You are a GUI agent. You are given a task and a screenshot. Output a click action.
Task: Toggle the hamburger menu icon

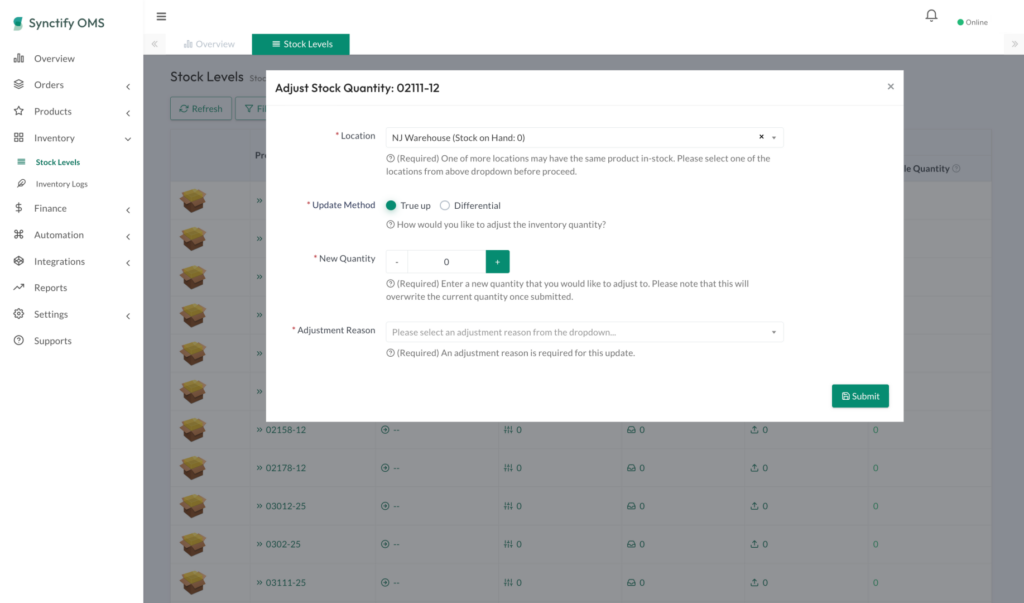(161, 16)
